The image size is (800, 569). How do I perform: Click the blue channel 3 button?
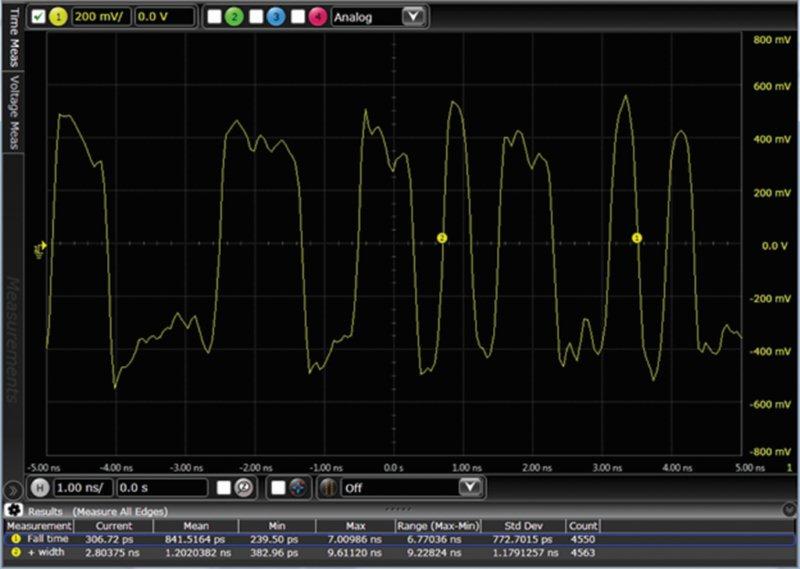pyautogui.click(x=274, y=17)
